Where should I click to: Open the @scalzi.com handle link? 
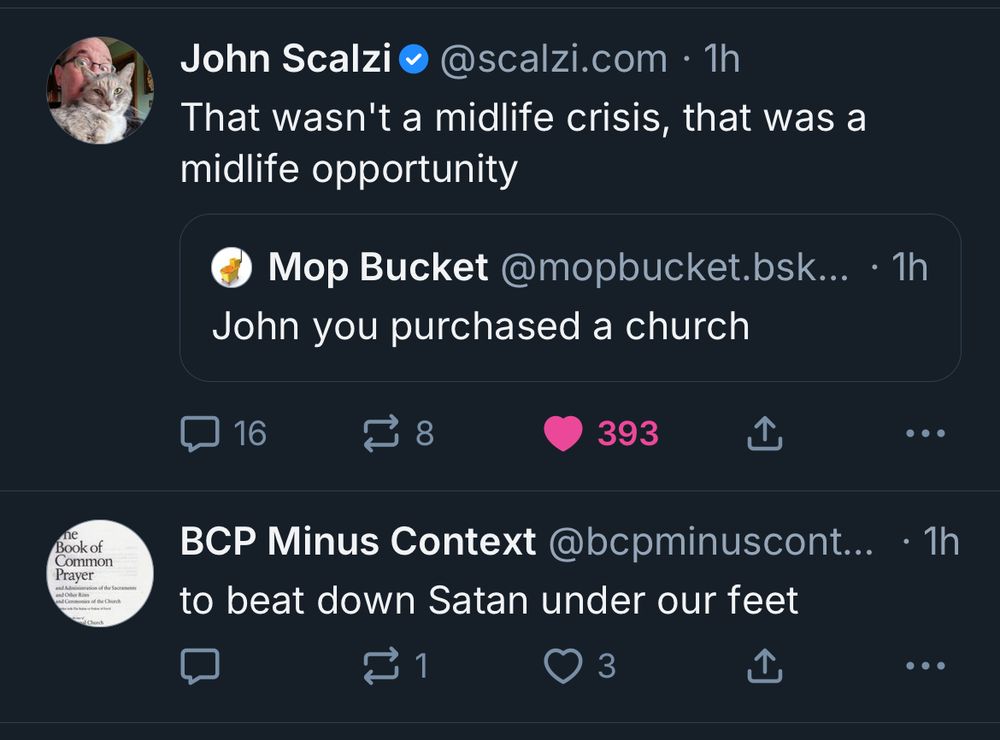point(553,58)
